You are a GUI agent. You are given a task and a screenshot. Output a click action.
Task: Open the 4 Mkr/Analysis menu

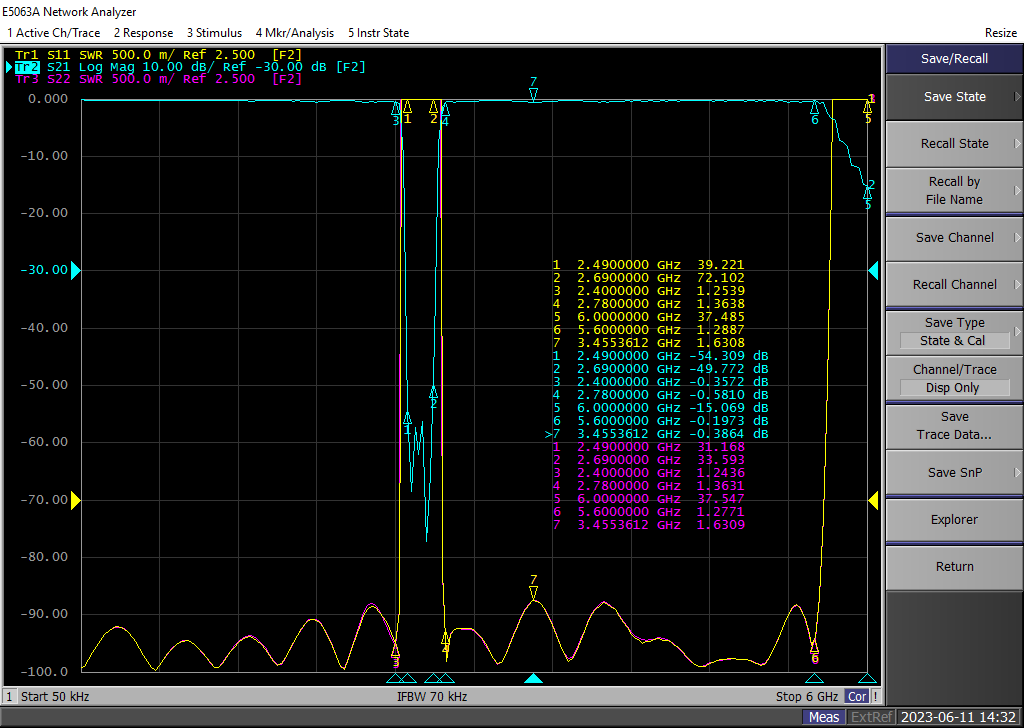[294, 33]
